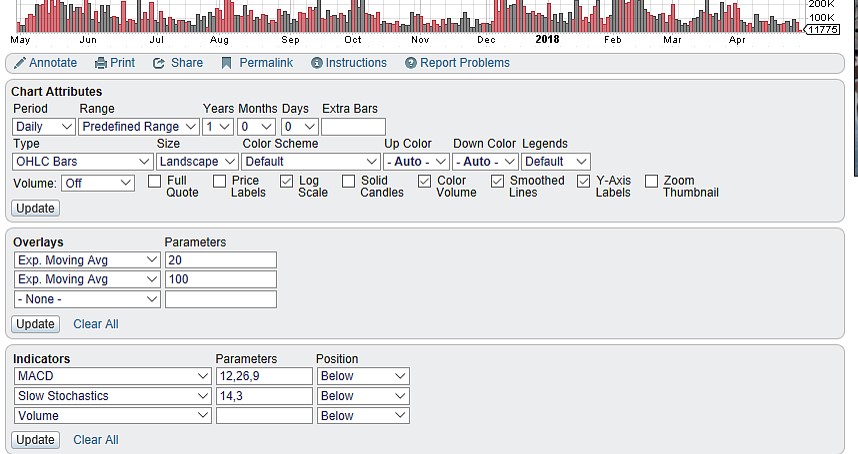Click the Print printer icon

coord(101,63)
